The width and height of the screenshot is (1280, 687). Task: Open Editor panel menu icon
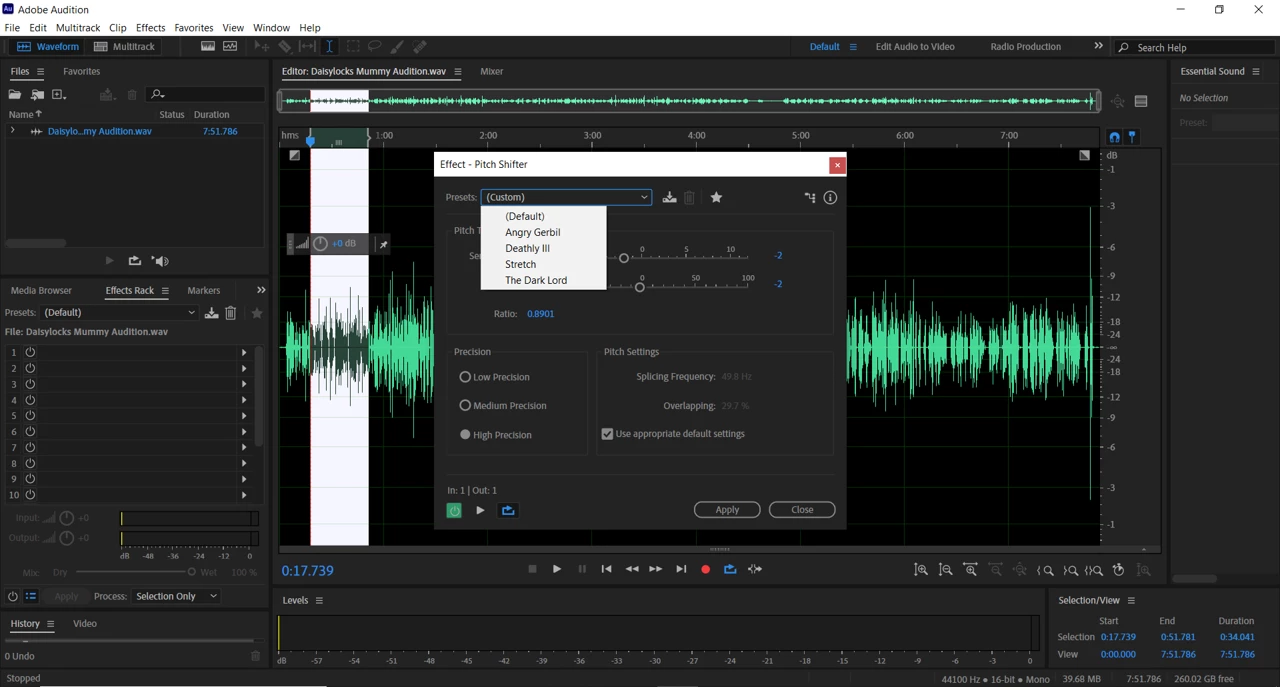click(x=457, y=72)
